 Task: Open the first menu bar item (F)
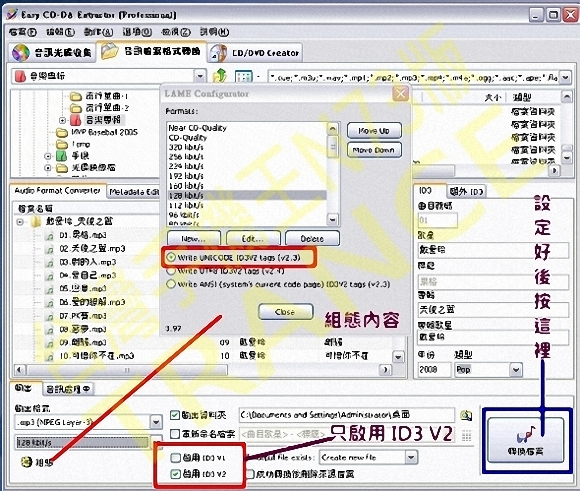coord(23,32)
